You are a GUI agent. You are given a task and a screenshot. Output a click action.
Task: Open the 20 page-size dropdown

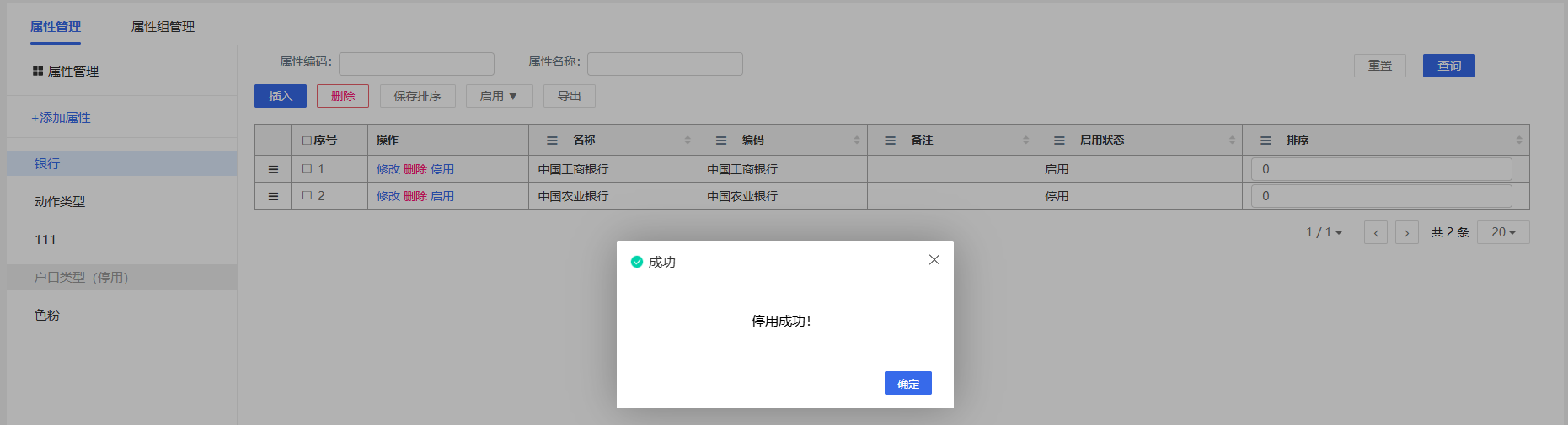click(1503, 232)
